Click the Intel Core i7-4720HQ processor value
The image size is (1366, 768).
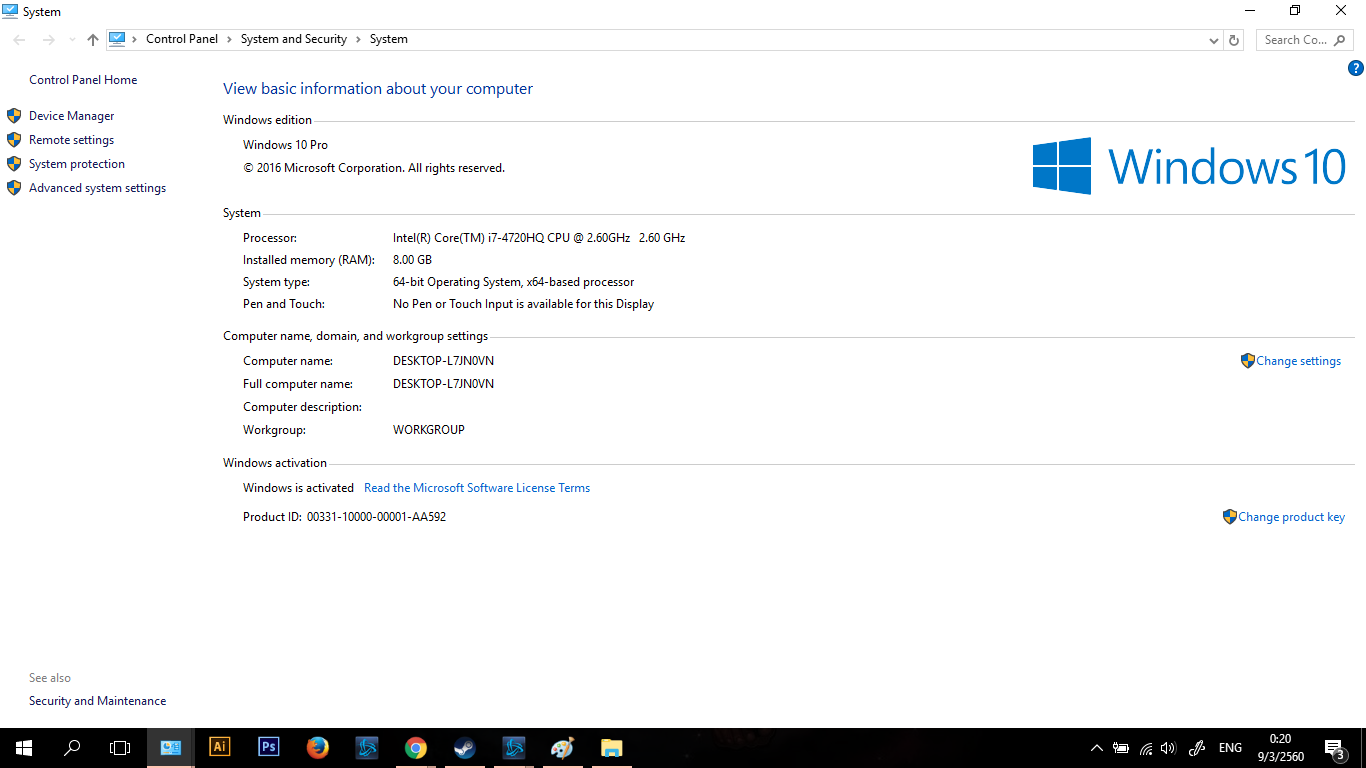pyautogui.click(x=539, y=238)
